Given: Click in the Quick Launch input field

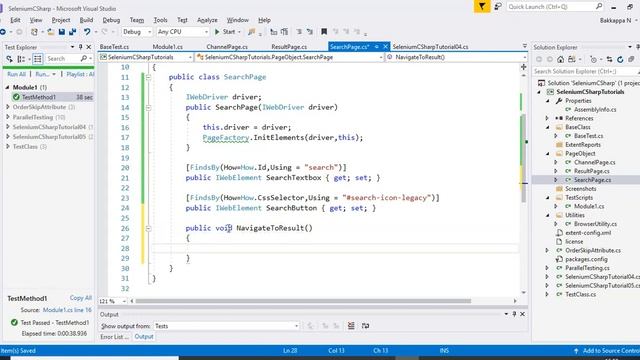Looking at the screenshot, I should tap(551, 7).
